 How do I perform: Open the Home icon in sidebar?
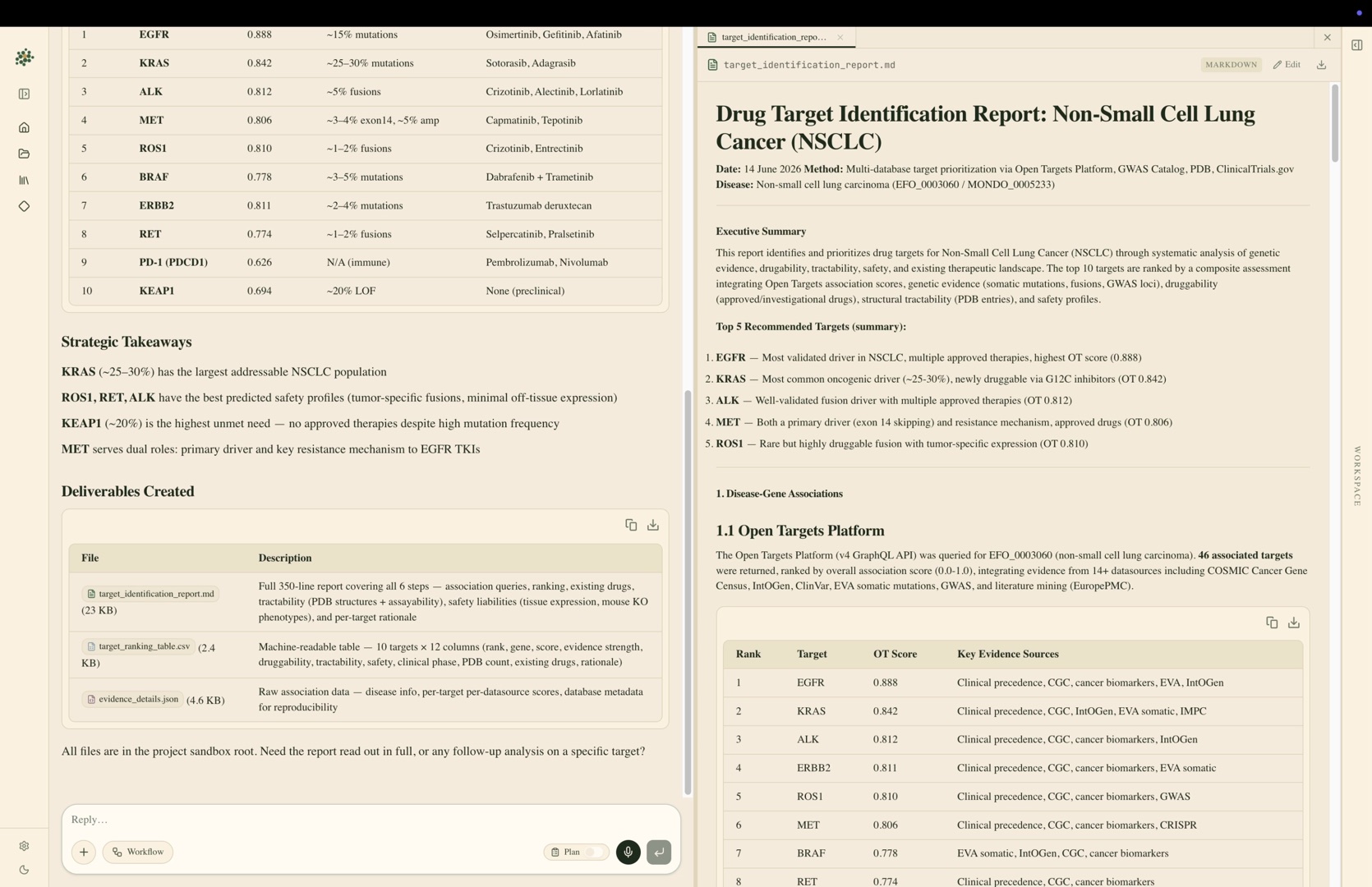pos(24,127)
